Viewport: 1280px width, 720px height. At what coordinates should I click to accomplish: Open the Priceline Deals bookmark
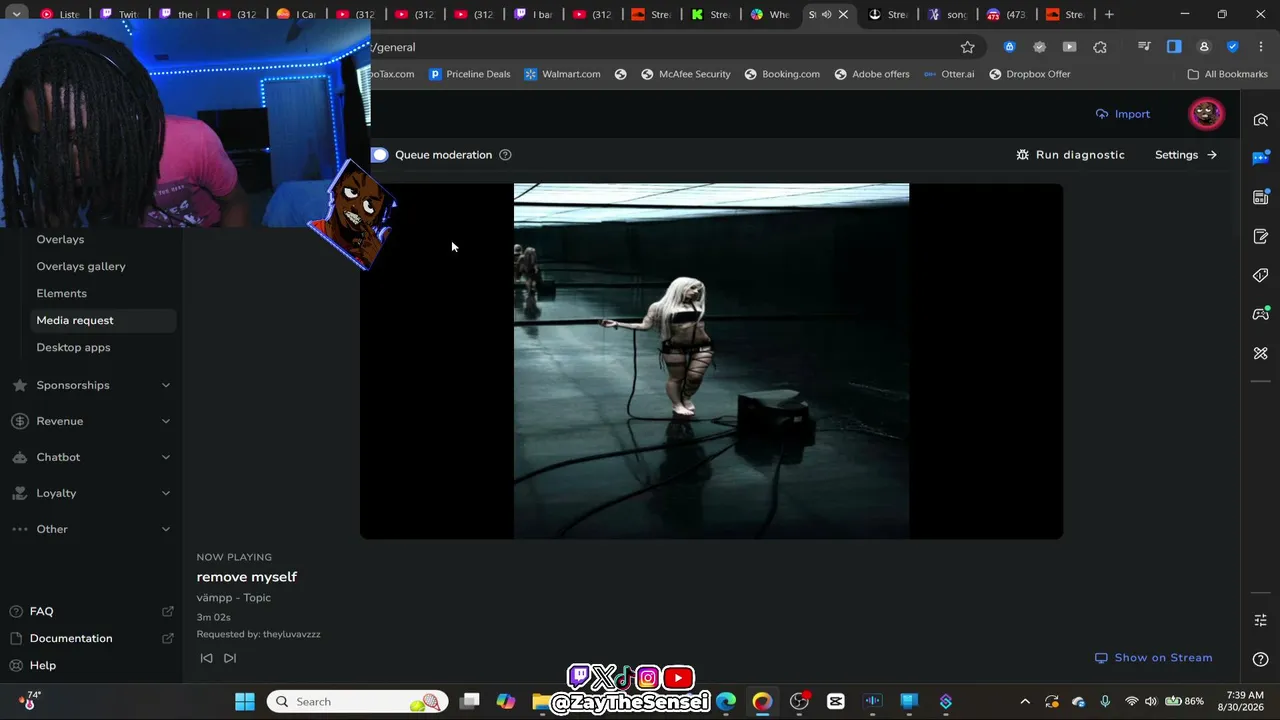pyautogui.click(x=469, y=74)
